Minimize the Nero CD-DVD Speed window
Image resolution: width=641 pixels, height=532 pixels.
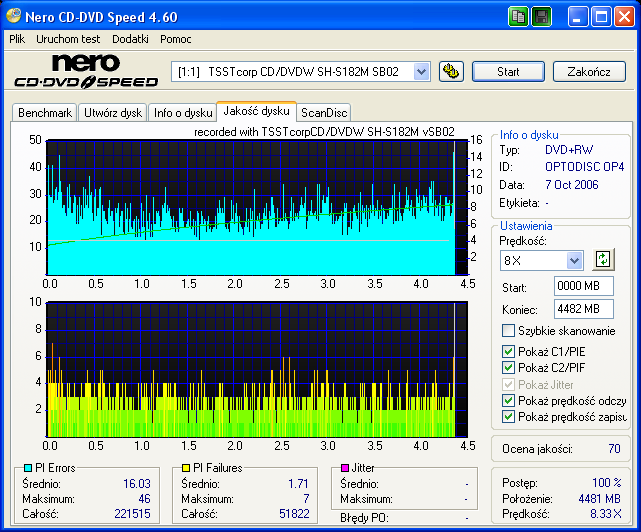point(578,17)
